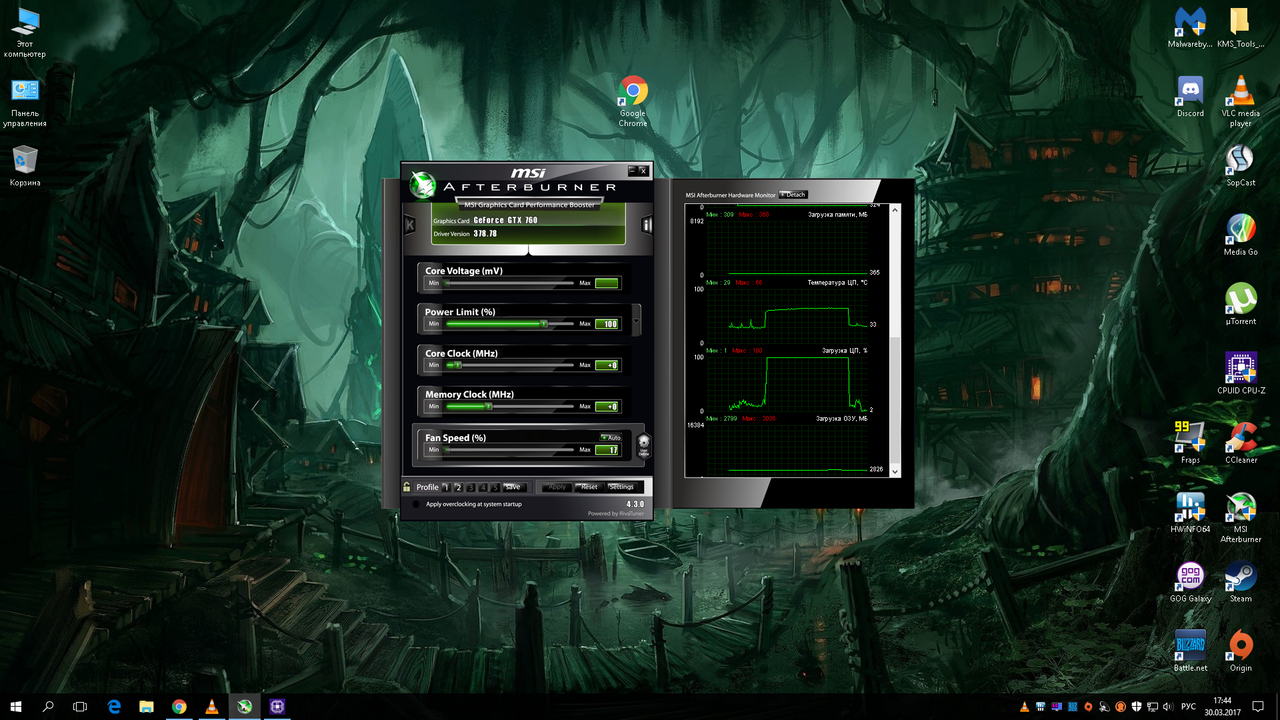This screenshot has width=1280, height=720.
Task: Open the Malwarebytes desktop icon
Action: (x=1190, y=27)
